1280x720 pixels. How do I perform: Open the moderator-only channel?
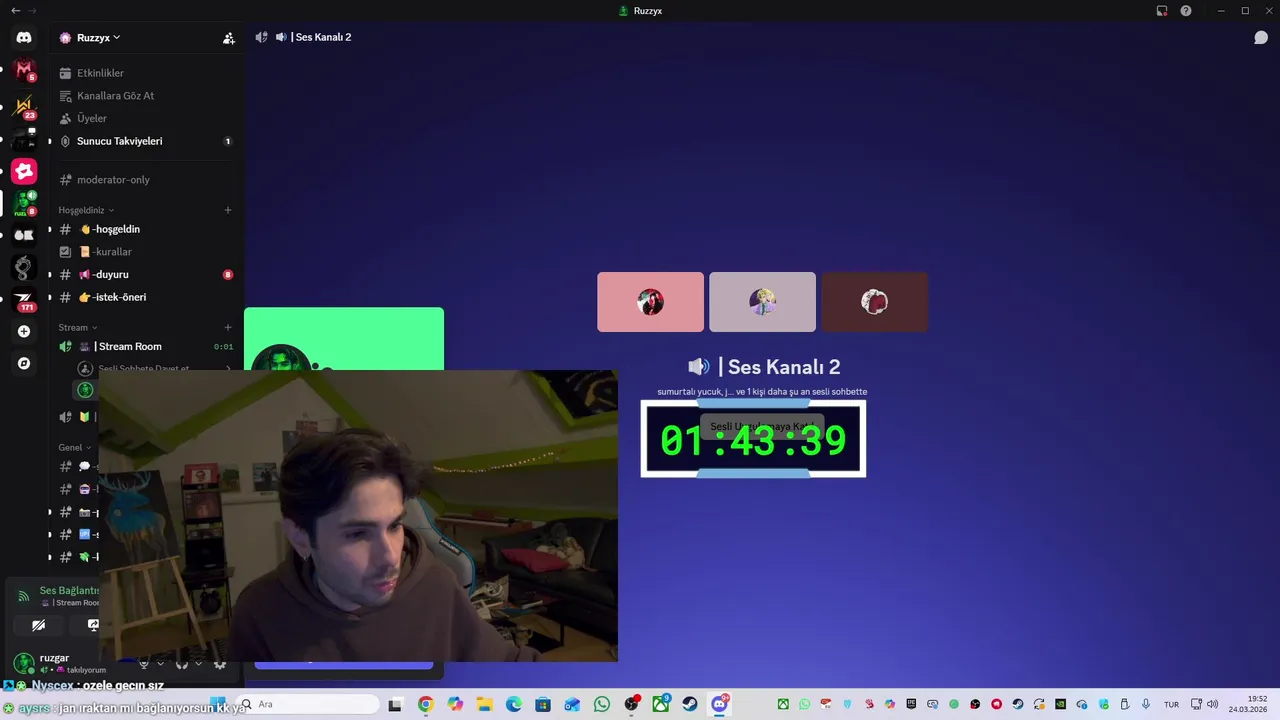point(146,180)
